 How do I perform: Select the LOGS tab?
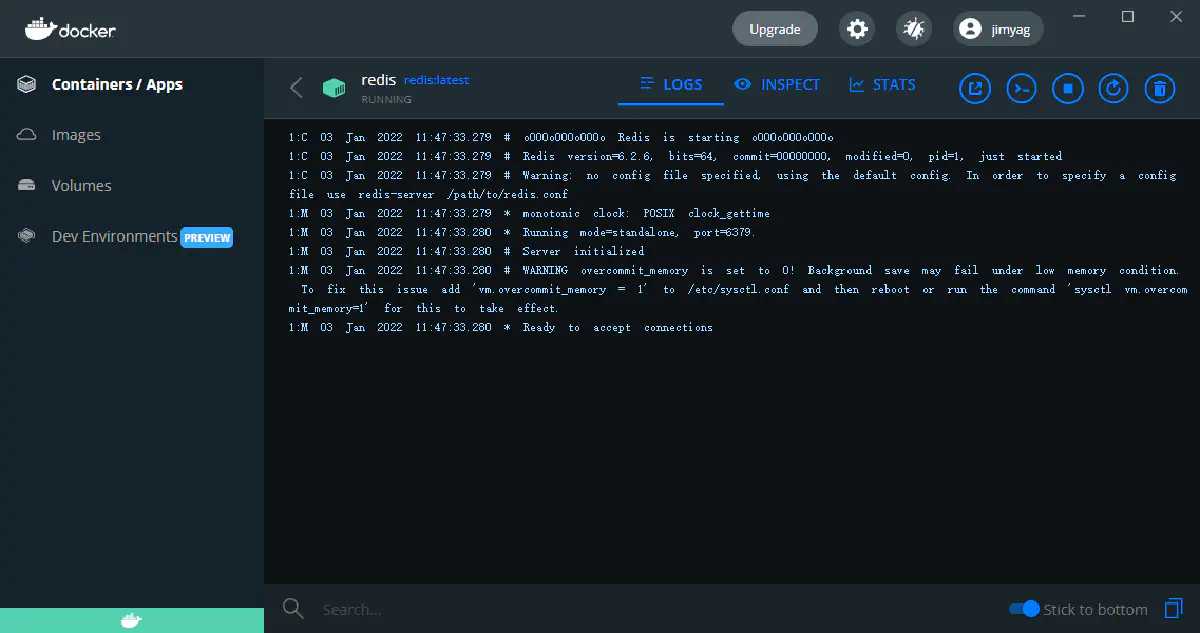671,85
